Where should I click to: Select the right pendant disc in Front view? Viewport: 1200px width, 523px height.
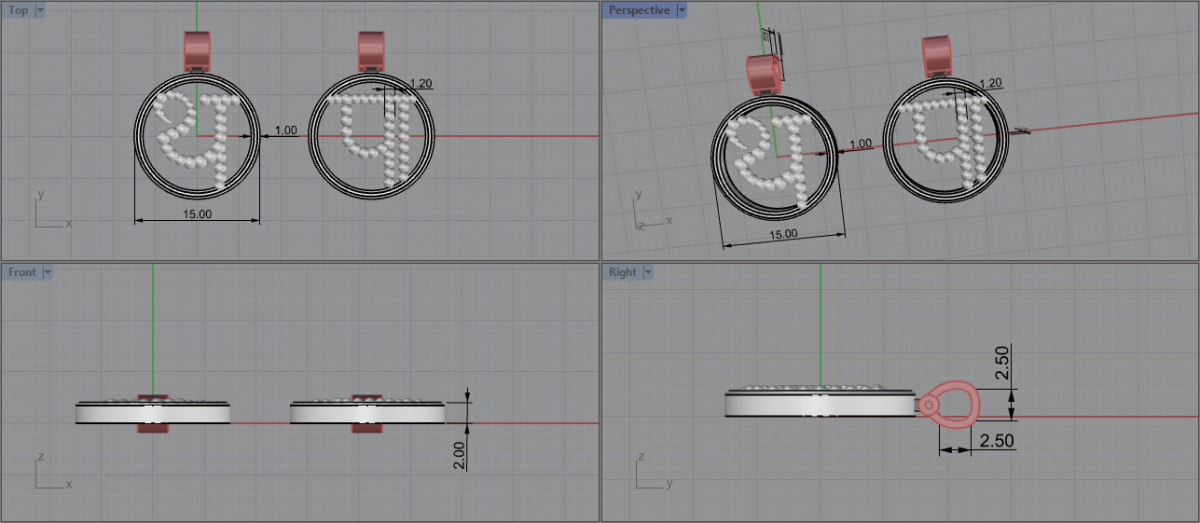[x=367, y=411]
